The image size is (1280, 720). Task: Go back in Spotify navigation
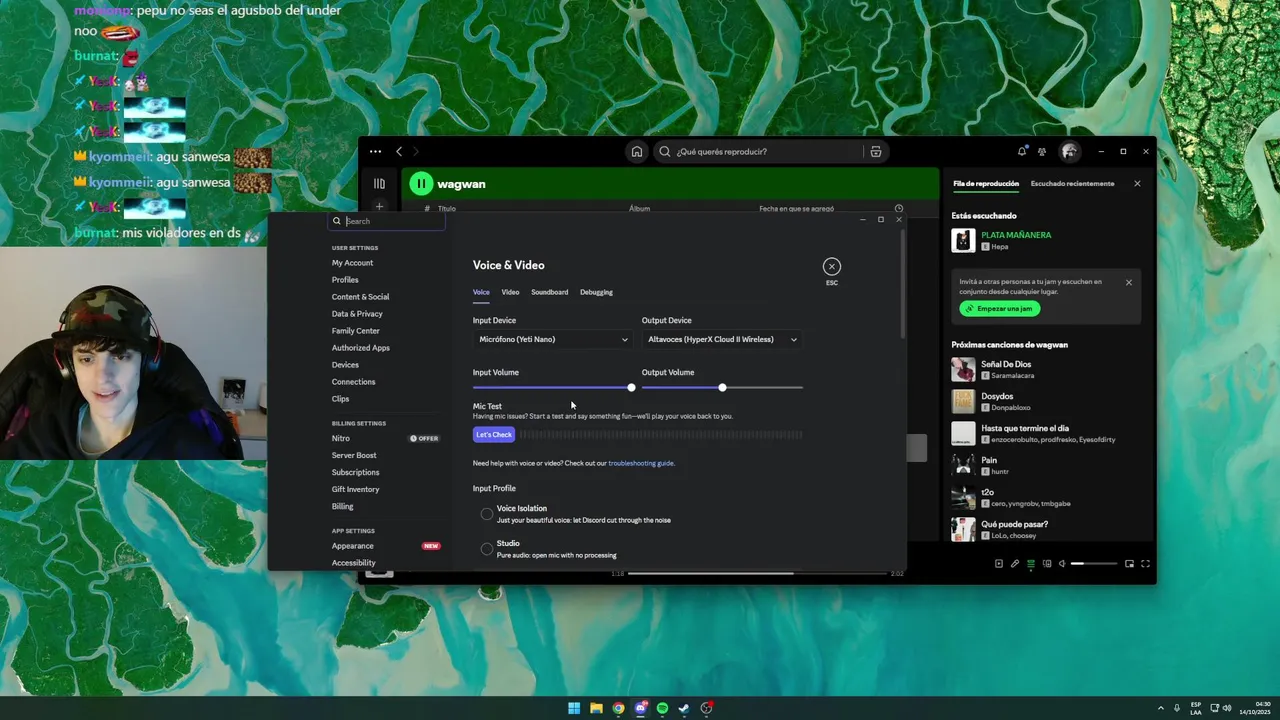tap(399, 151)
